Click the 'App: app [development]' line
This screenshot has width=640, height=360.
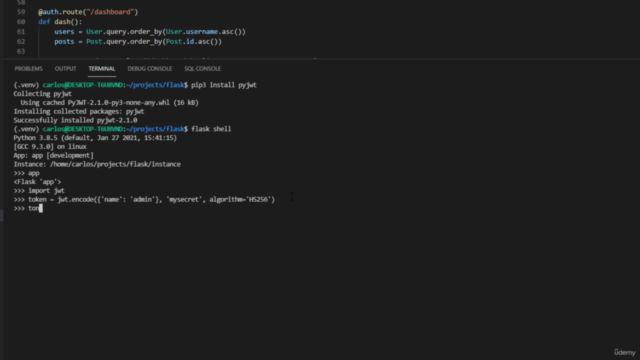pos(53,156)
